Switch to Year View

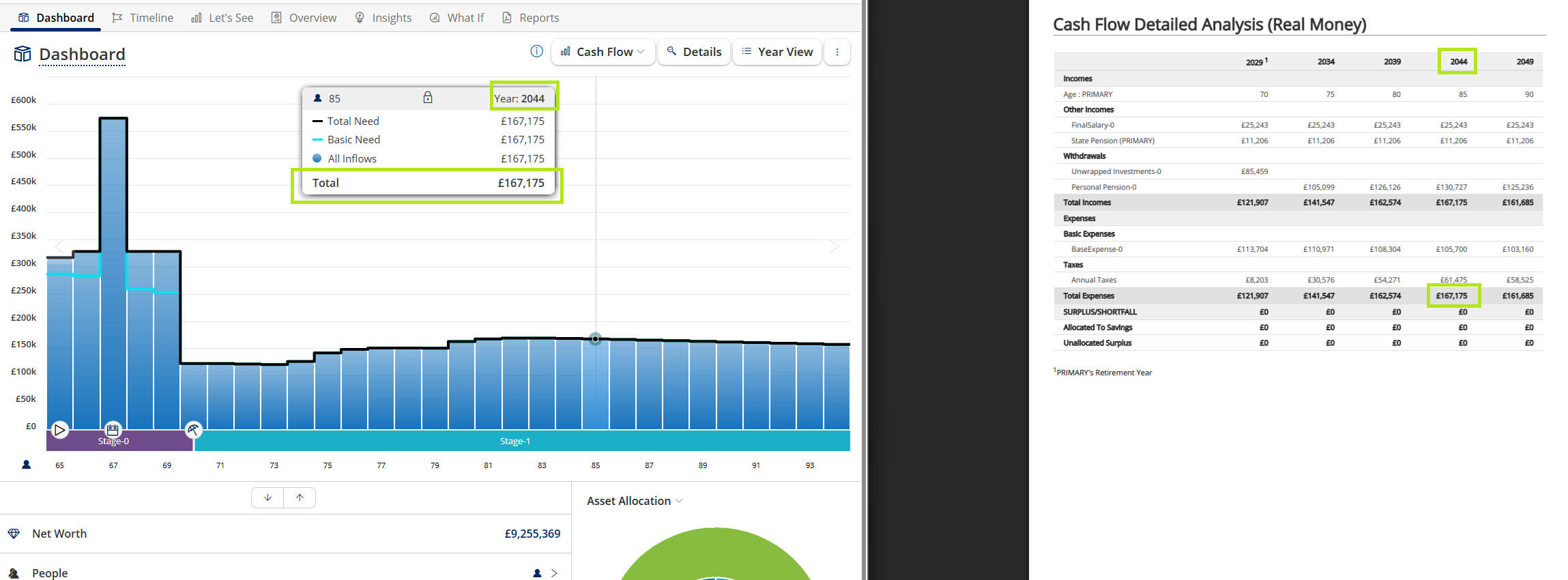(x=777, y=52)
